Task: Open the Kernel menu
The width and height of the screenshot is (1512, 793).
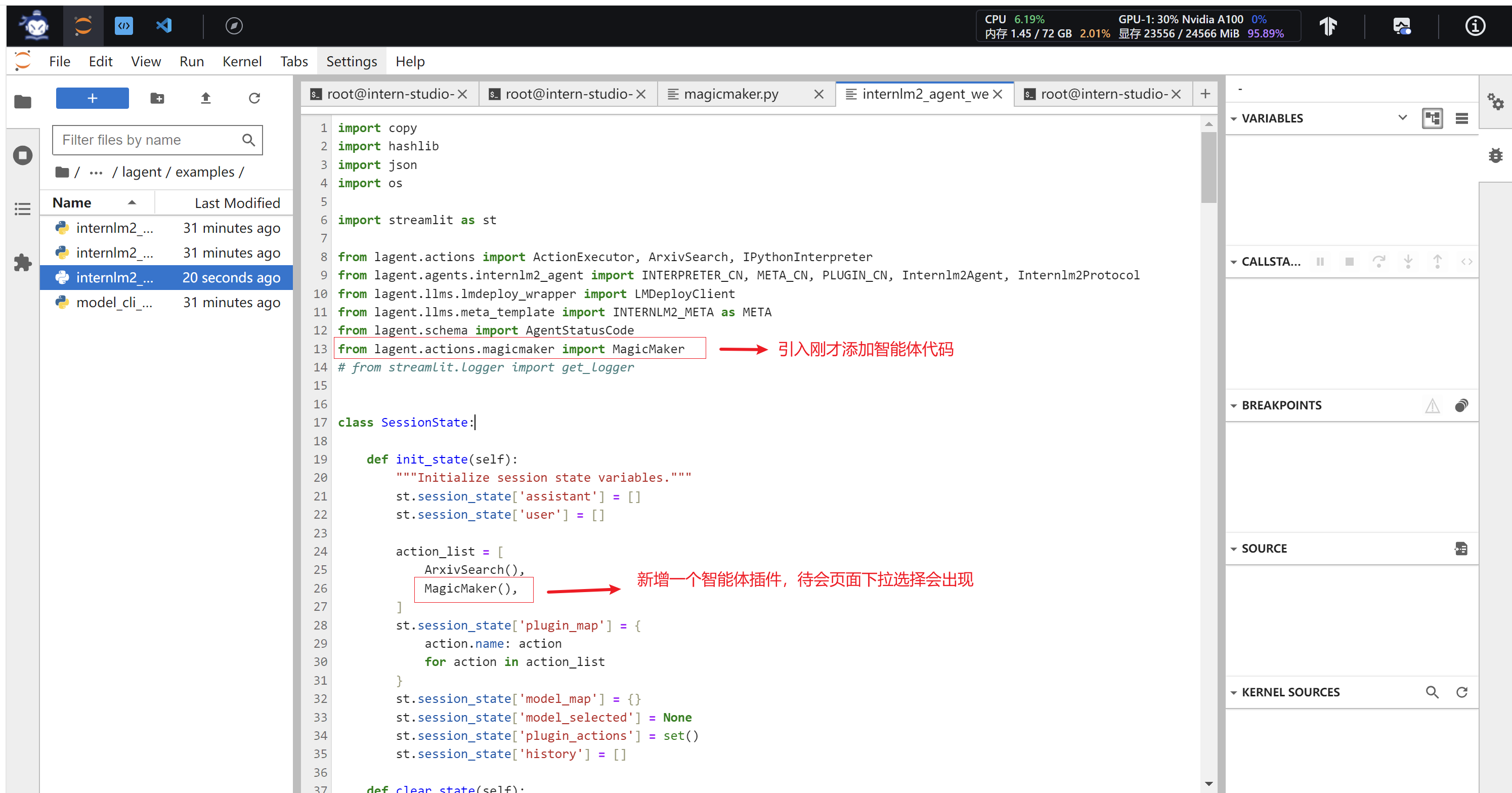Action: [x=241, y=61]
